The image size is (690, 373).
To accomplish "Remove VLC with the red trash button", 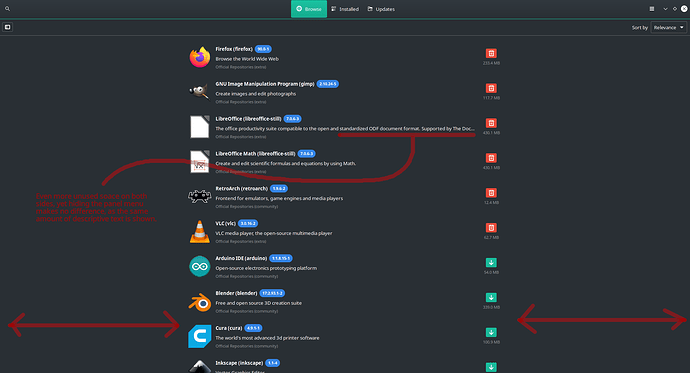I will click(x=491, y=227).
